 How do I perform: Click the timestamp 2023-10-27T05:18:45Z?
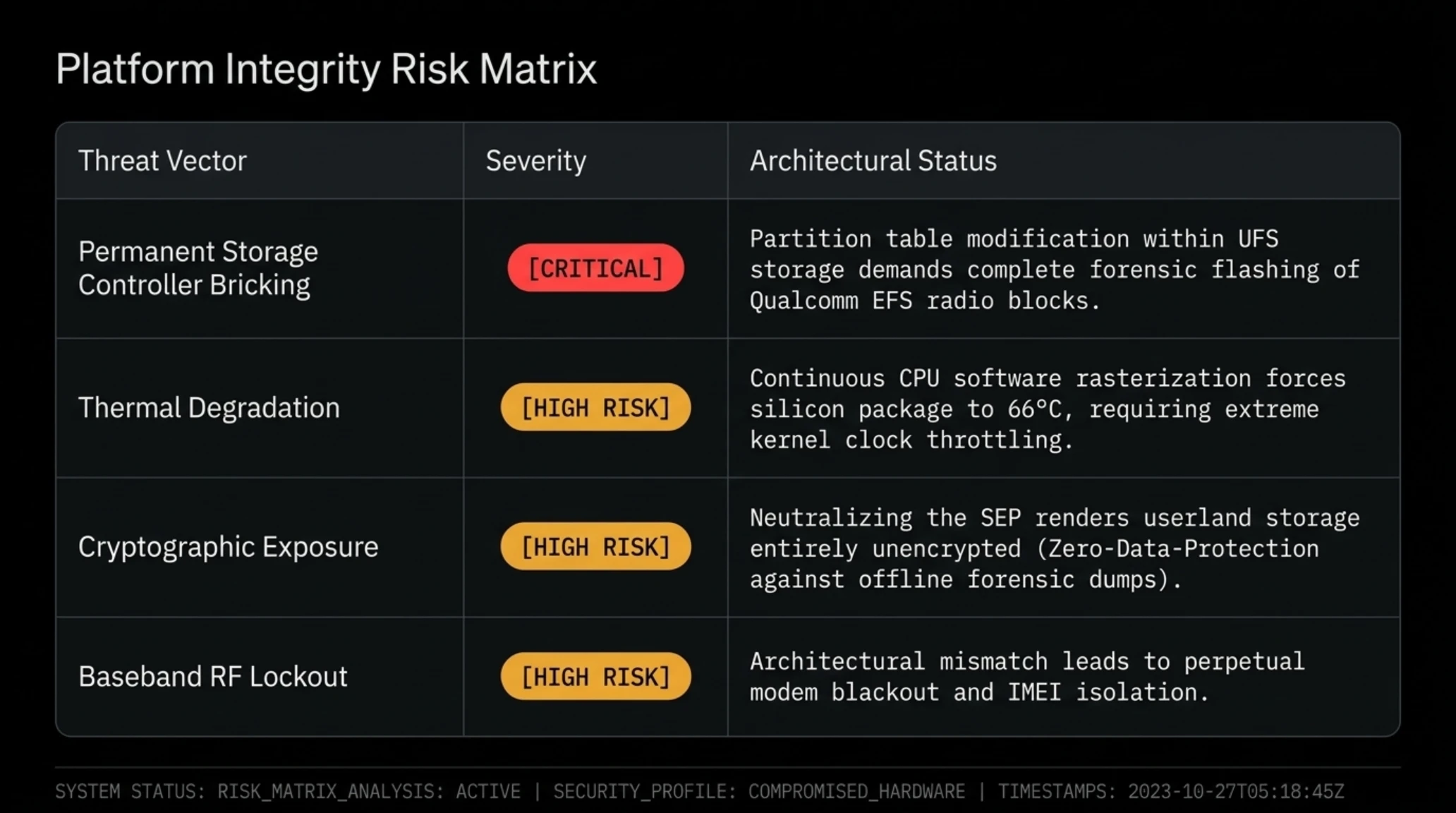tap(1236, 792)
